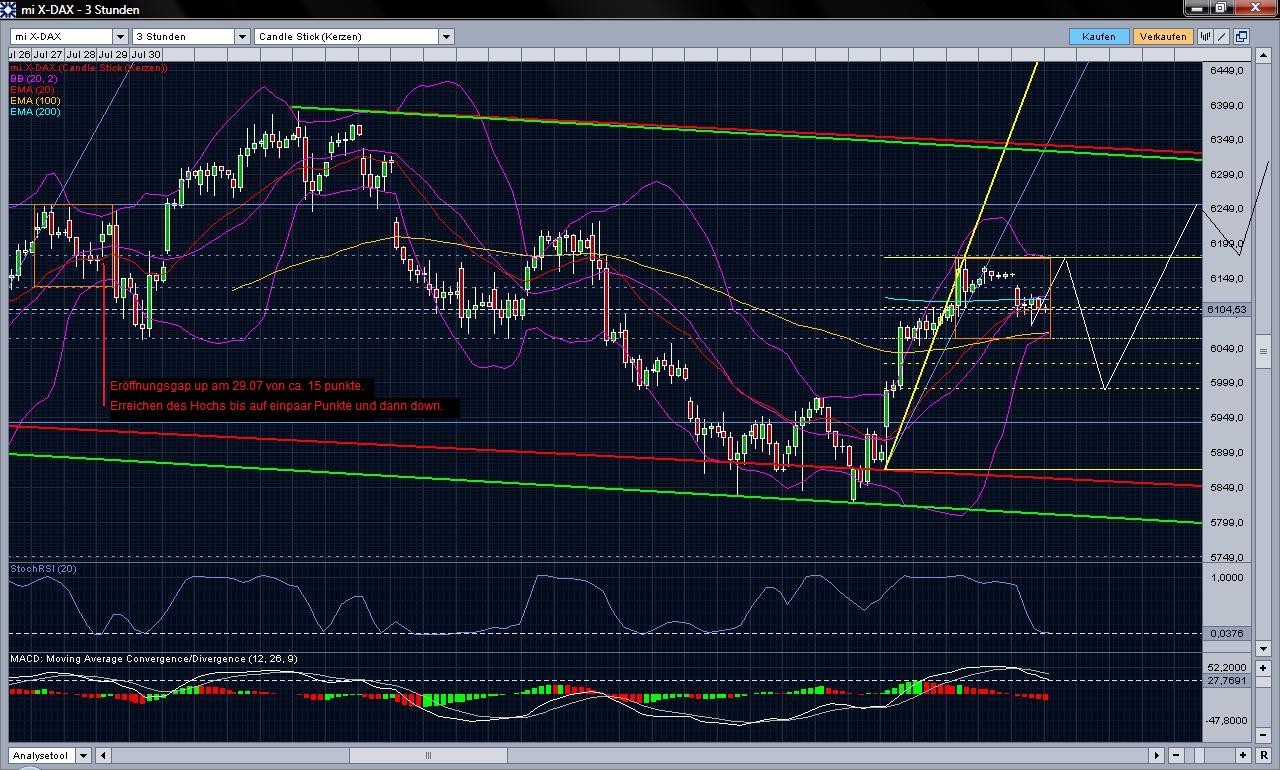Click the window title bar app icon
This screenshot has height=770, width=1280.
10,9
